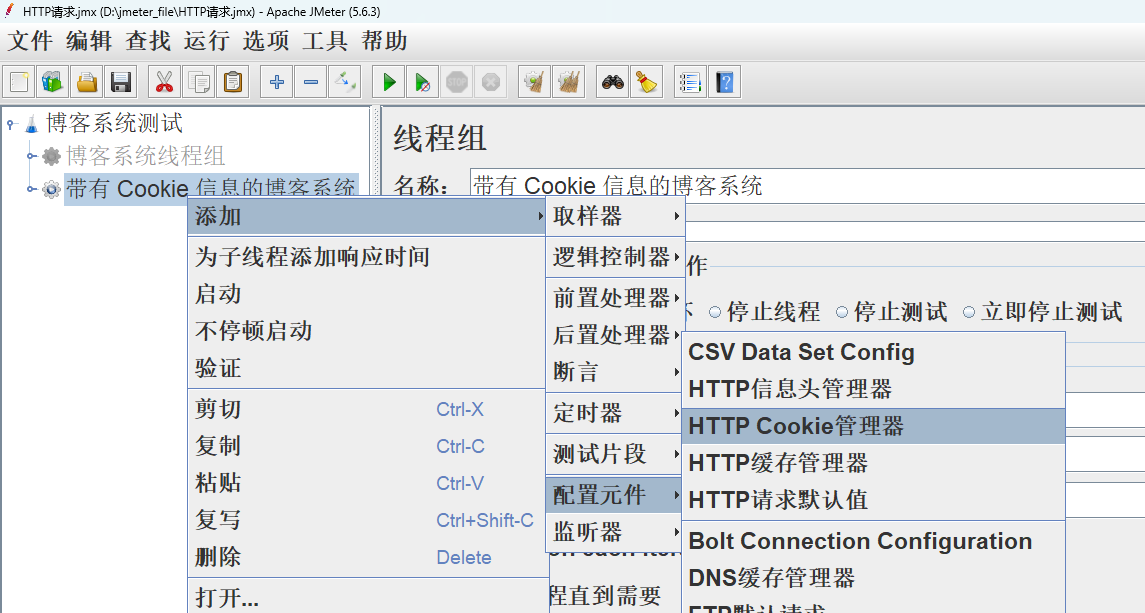Choose 剪切 in the context menu

(x=367, y=409)
